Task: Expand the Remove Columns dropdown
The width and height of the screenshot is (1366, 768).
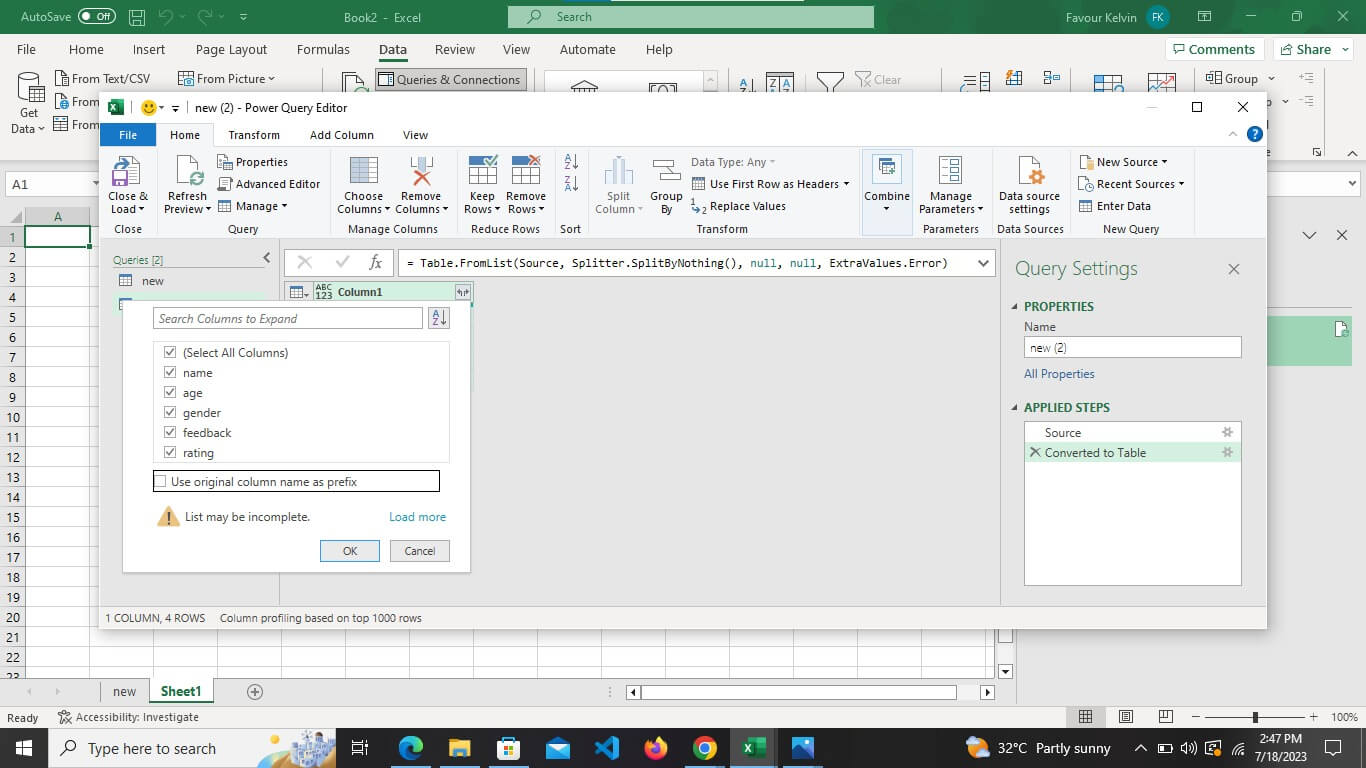Action: (420, 209)
